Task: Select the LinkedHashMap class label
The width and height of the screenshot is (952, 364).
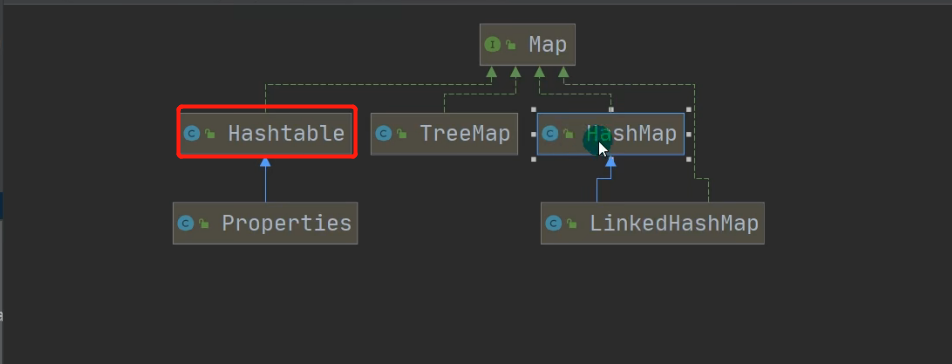Action: (674, 223)
